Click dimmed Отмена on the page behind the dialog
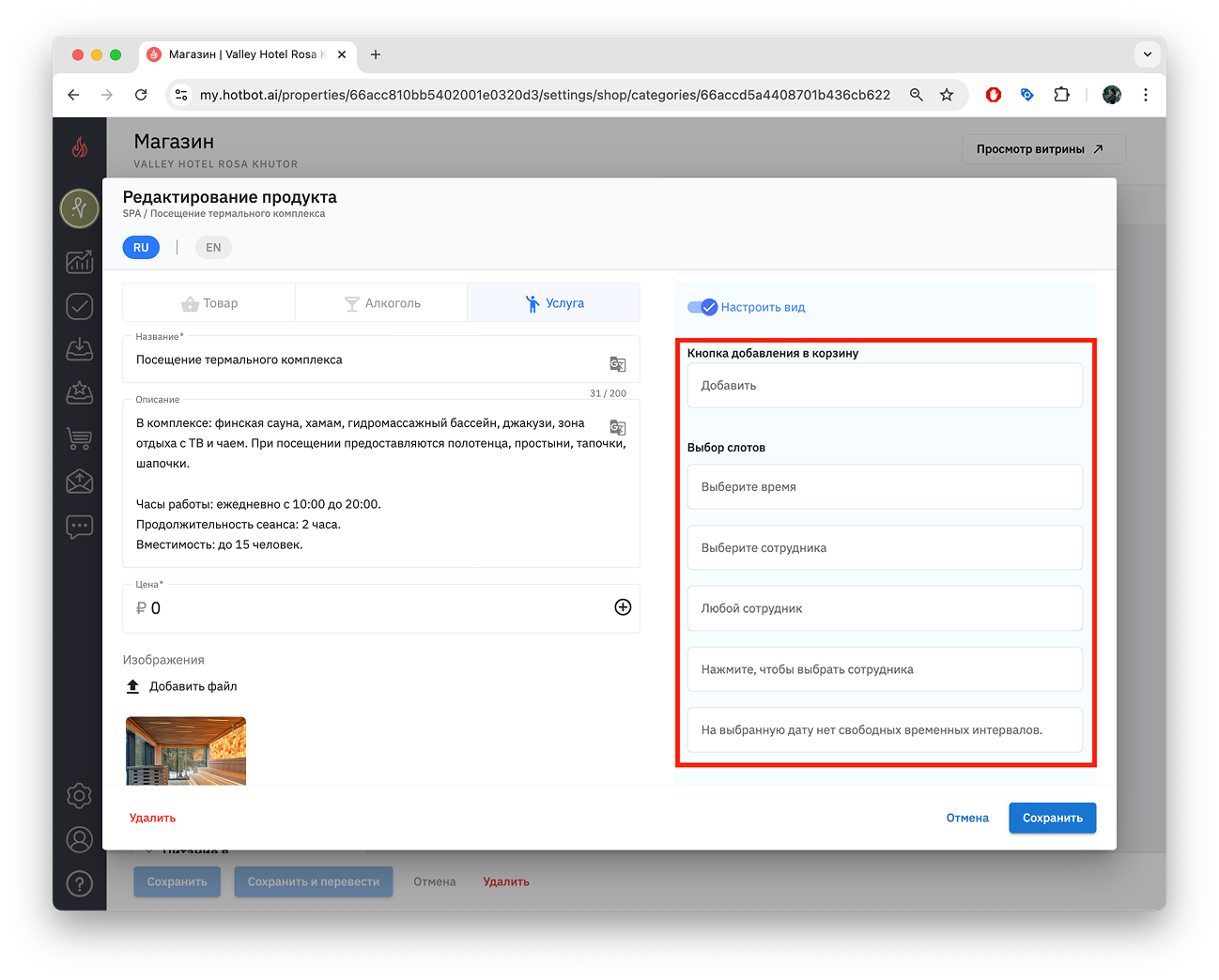Viewport: 1219px width, 980px height. (435, 881)
